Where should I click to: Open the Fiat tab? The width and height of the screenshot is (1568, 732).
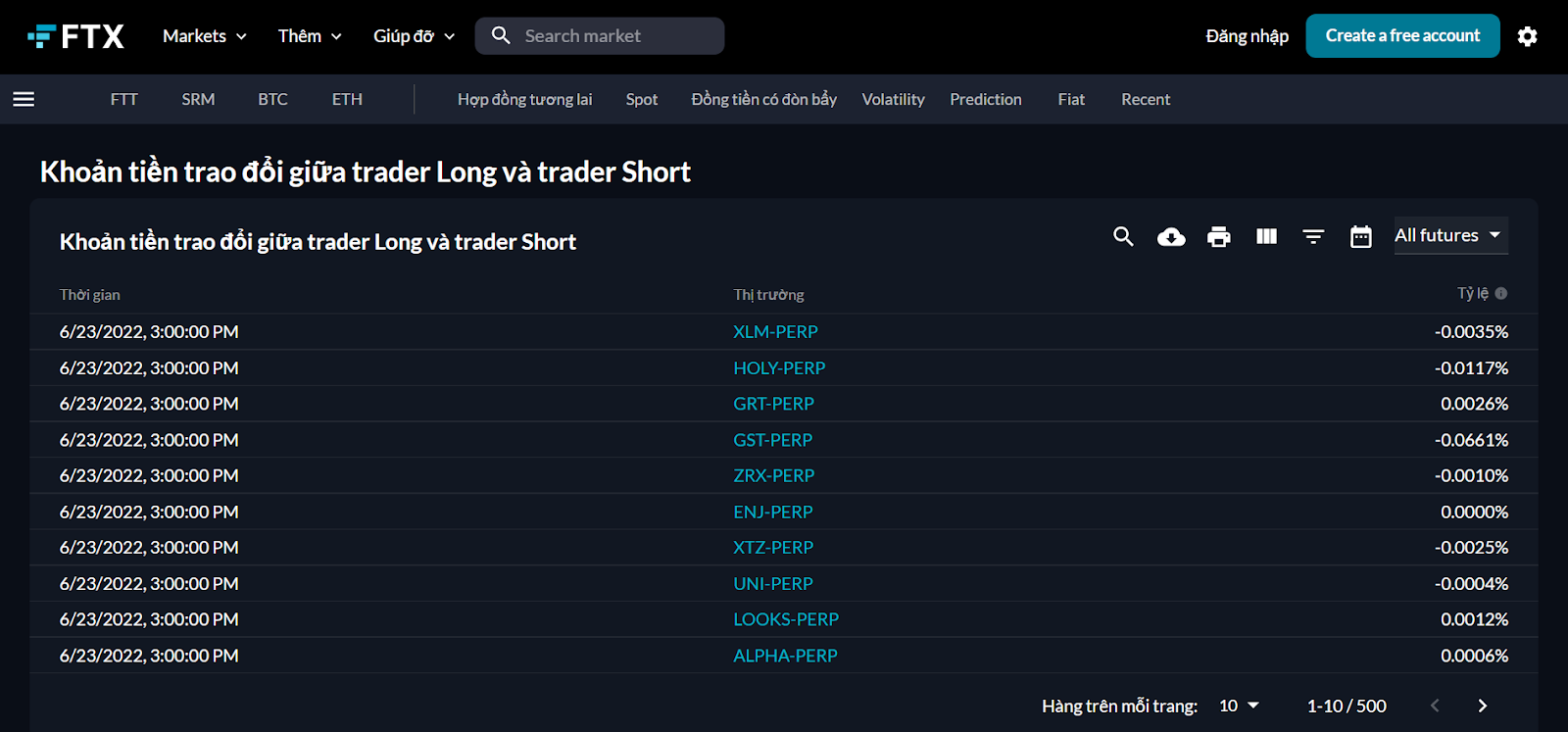[1071, 99]
